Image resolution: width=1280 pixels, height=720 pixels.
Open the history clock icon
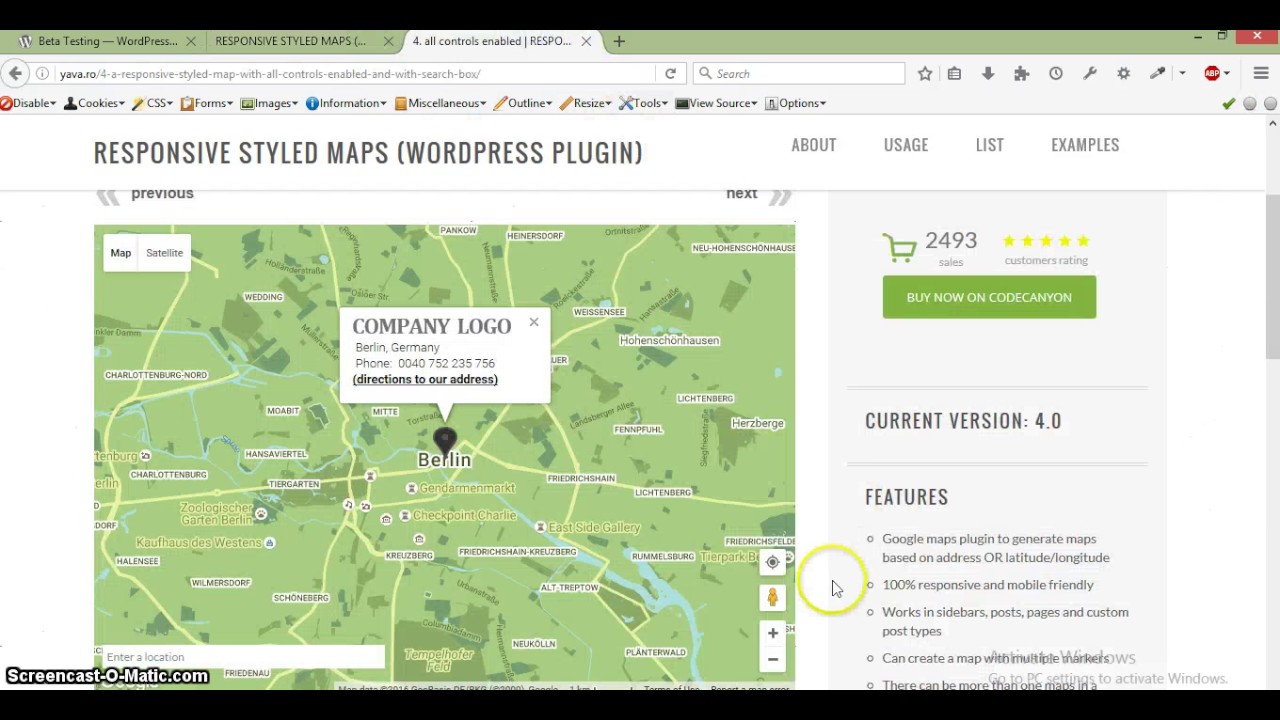[1055, 73]
